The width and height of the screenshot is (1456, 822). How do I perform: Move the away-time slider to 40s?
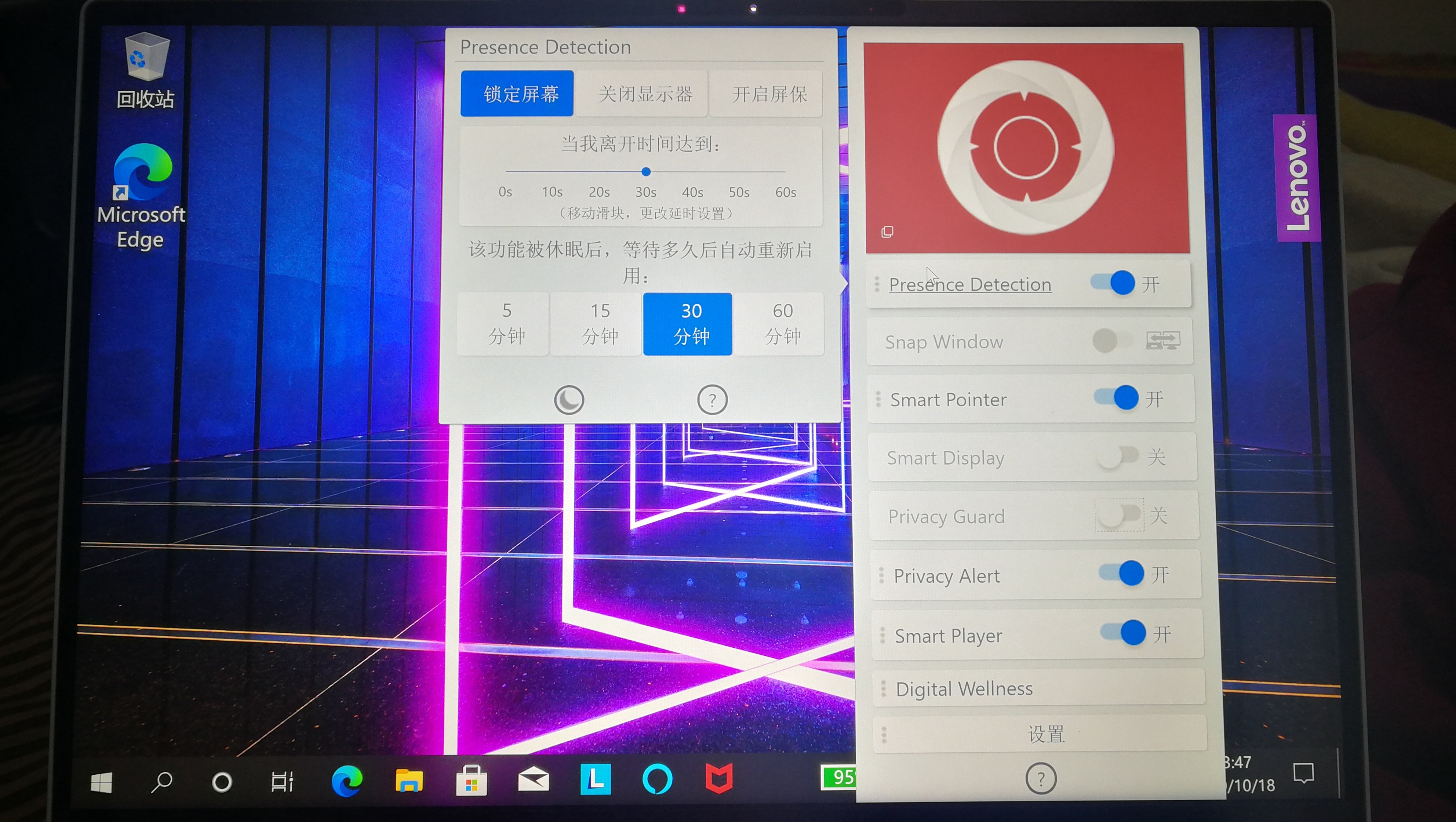coord(692,171)
